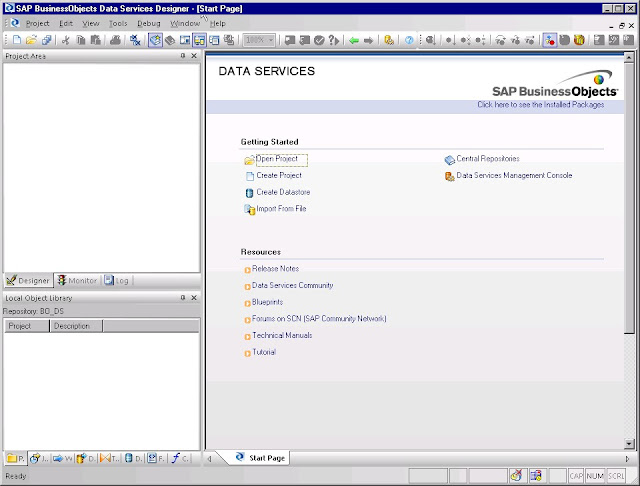This screenshot has height=486, width=640.
Task: Open the Tutorial resource link
Action: [x=264, y=352]
